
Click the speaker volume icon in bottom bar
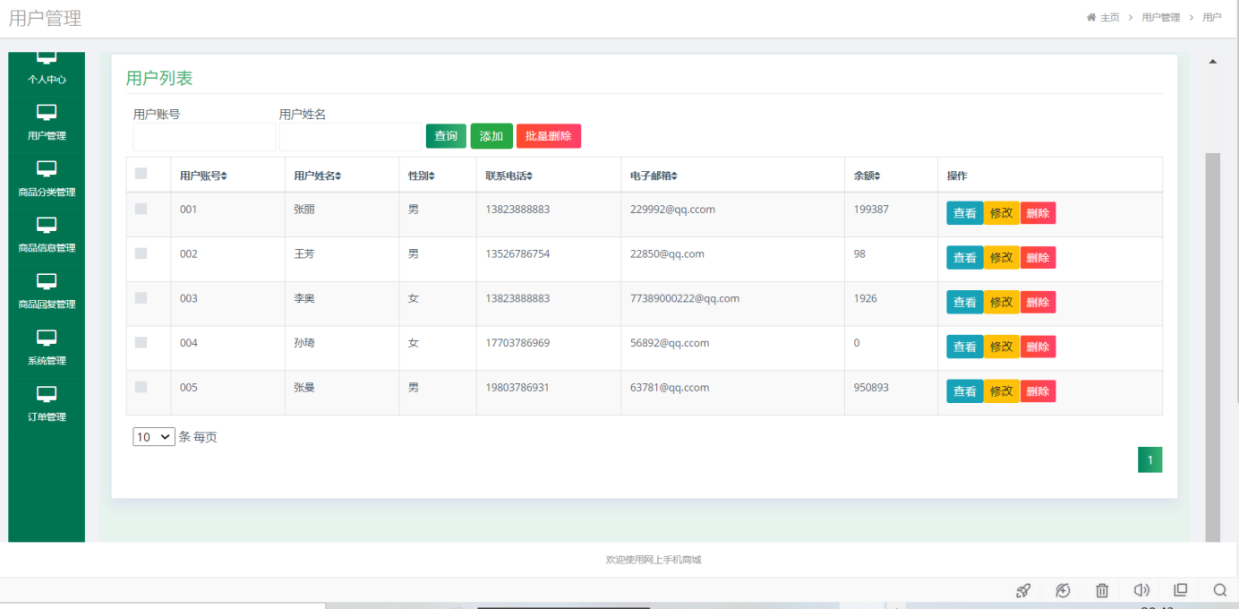[1142, 590]
